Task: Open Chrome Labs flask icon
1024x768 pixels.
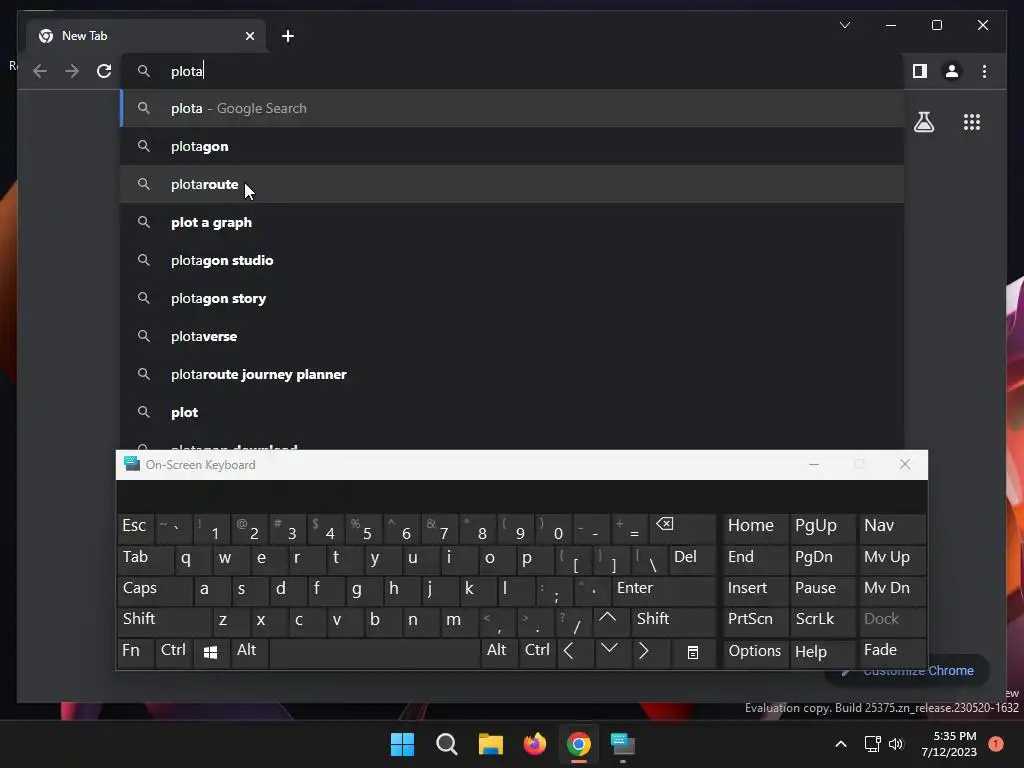Action: point(923,121)
